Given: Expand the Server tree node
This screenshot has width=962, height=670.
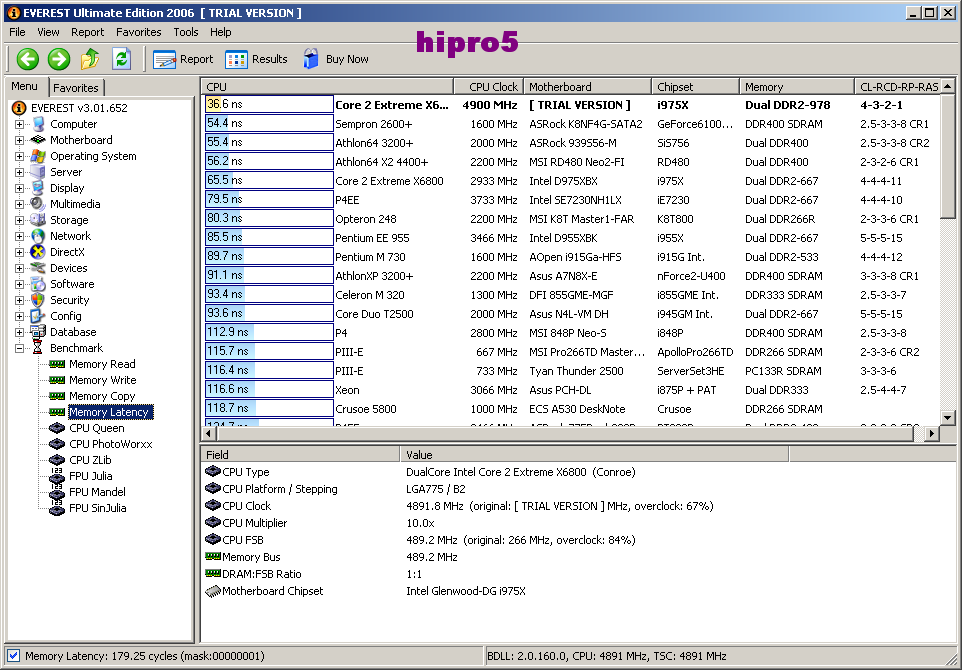Looking at the screenshot, I should [20, 172].
